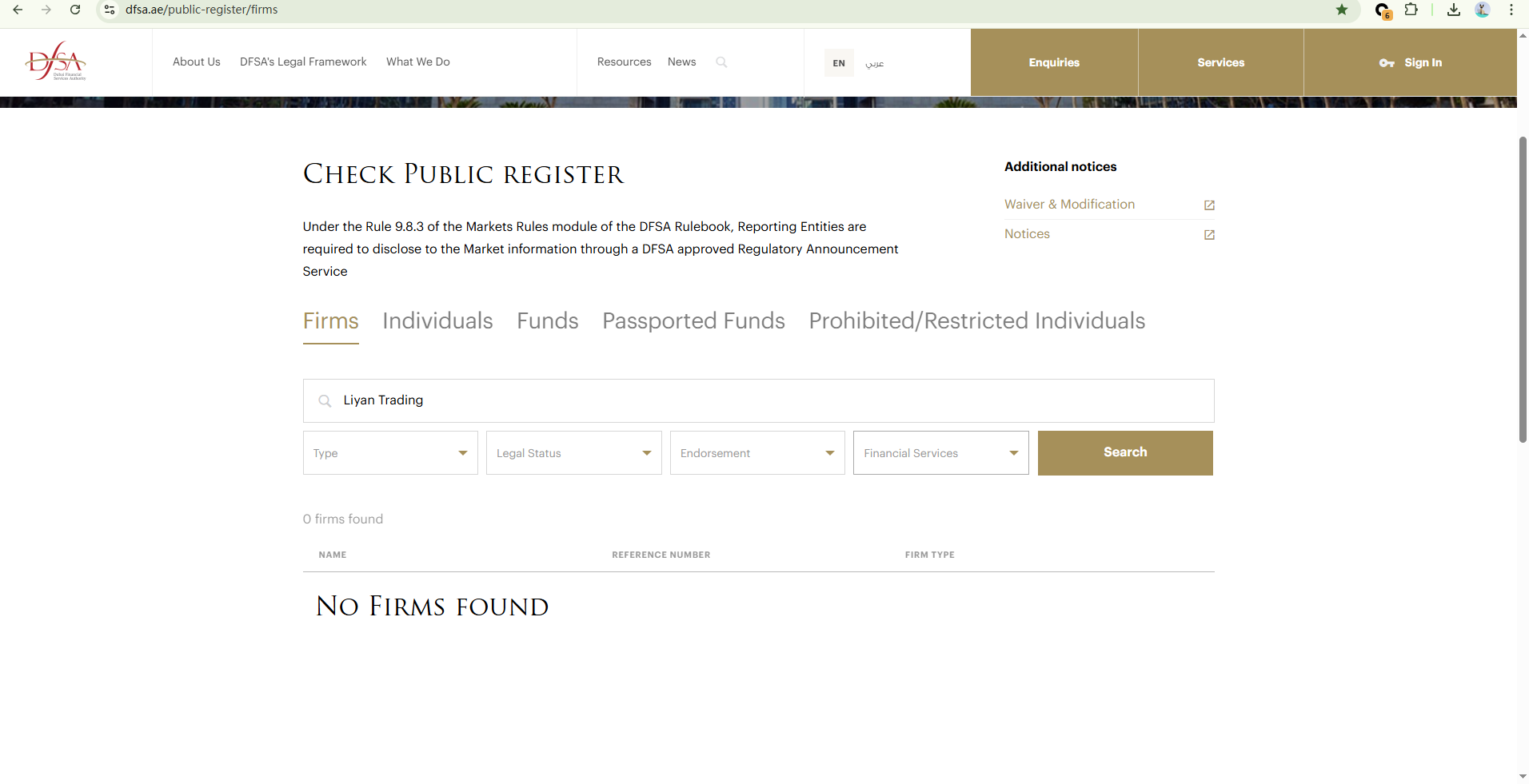Open the Waiver & Modification link

(x=1069, y=205)
